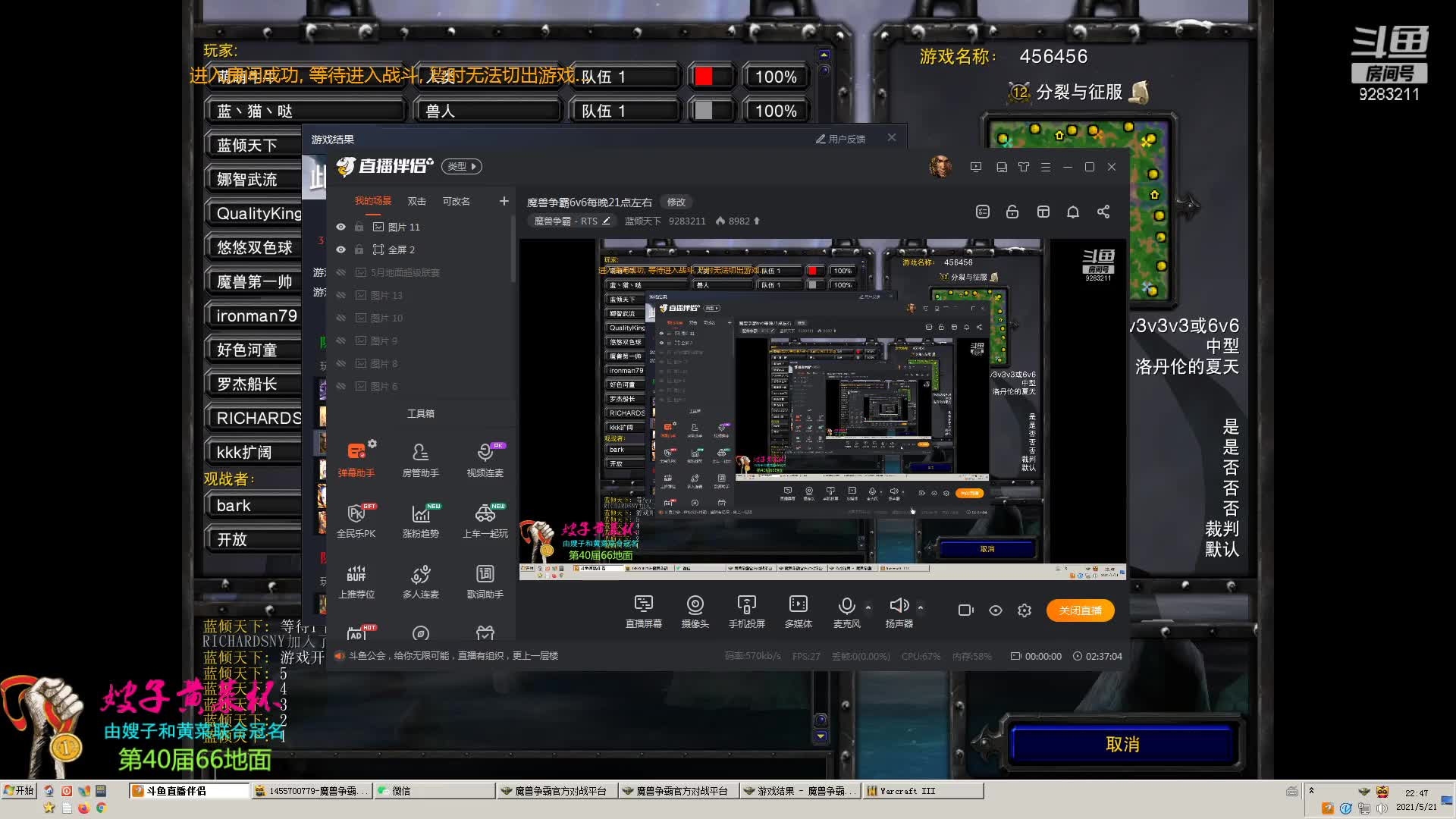The height and width of the screenshot is (819, 1456).
Task: Open the share icon in the stream header
Action: point(1103,212)
